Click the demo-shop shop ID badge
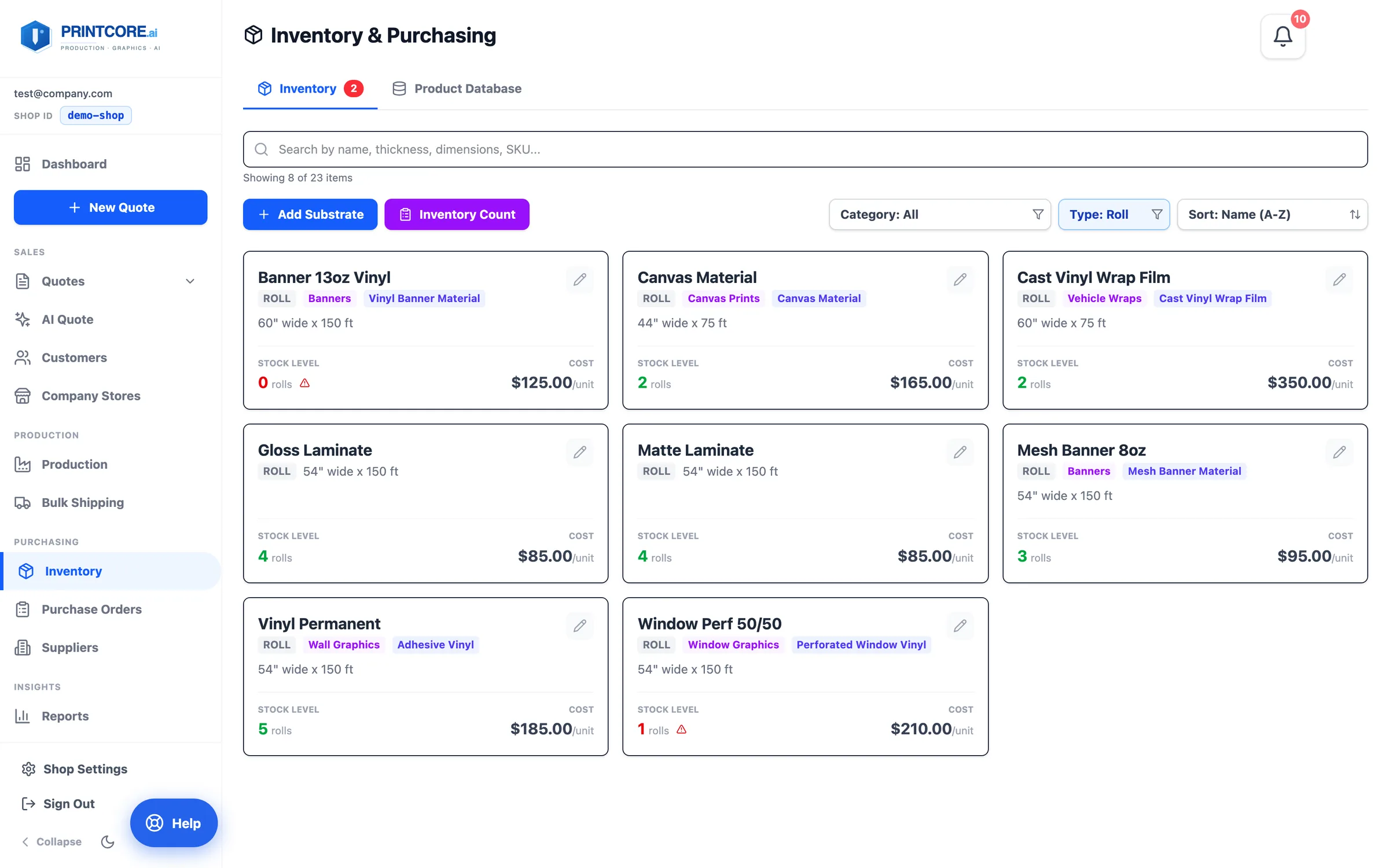The height and width of the screenshot is (868, 1389). point(95,115)
